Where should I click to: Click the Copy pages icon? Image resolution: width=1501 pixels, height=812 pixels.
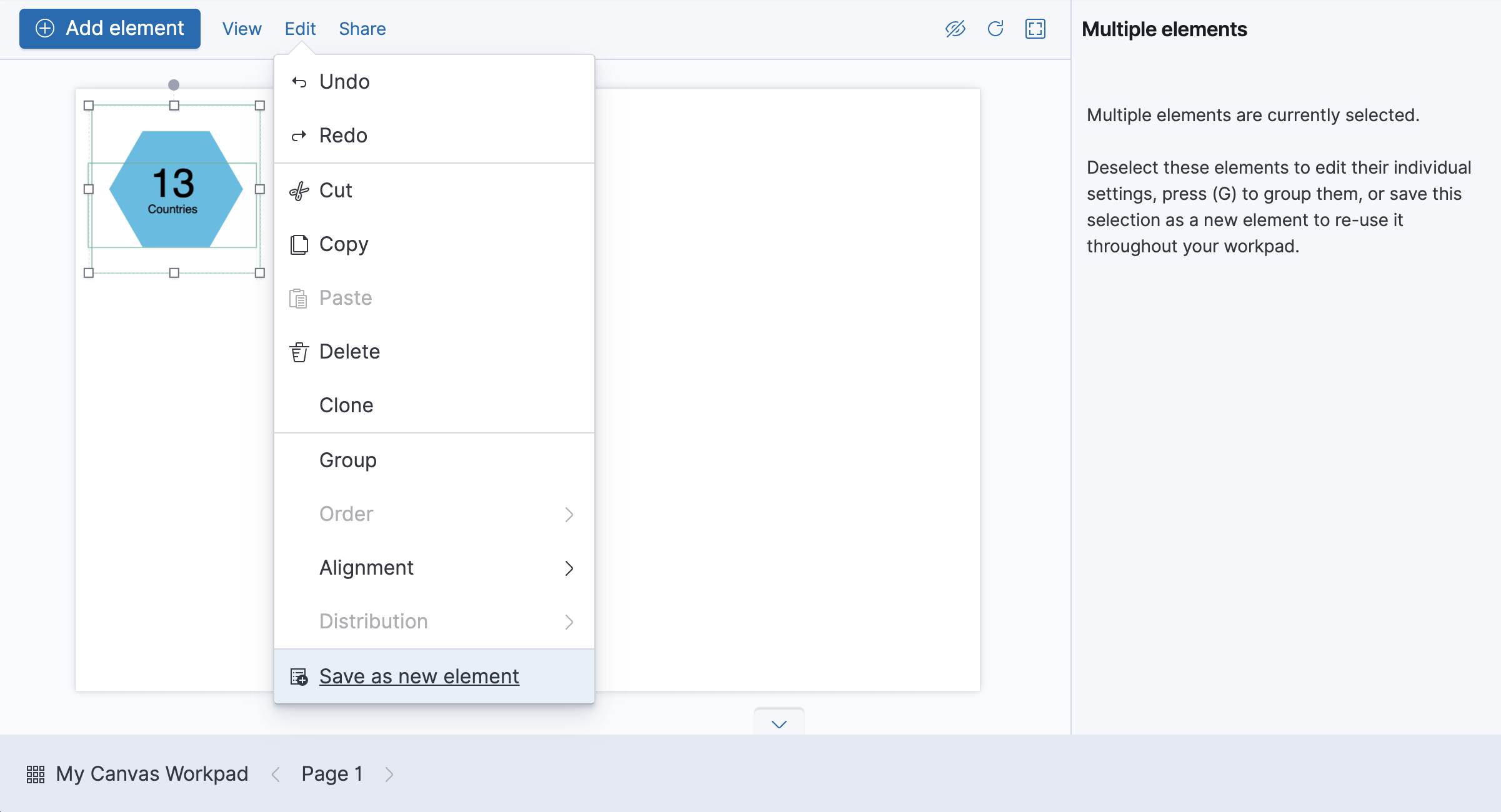(x=299, y=244)
